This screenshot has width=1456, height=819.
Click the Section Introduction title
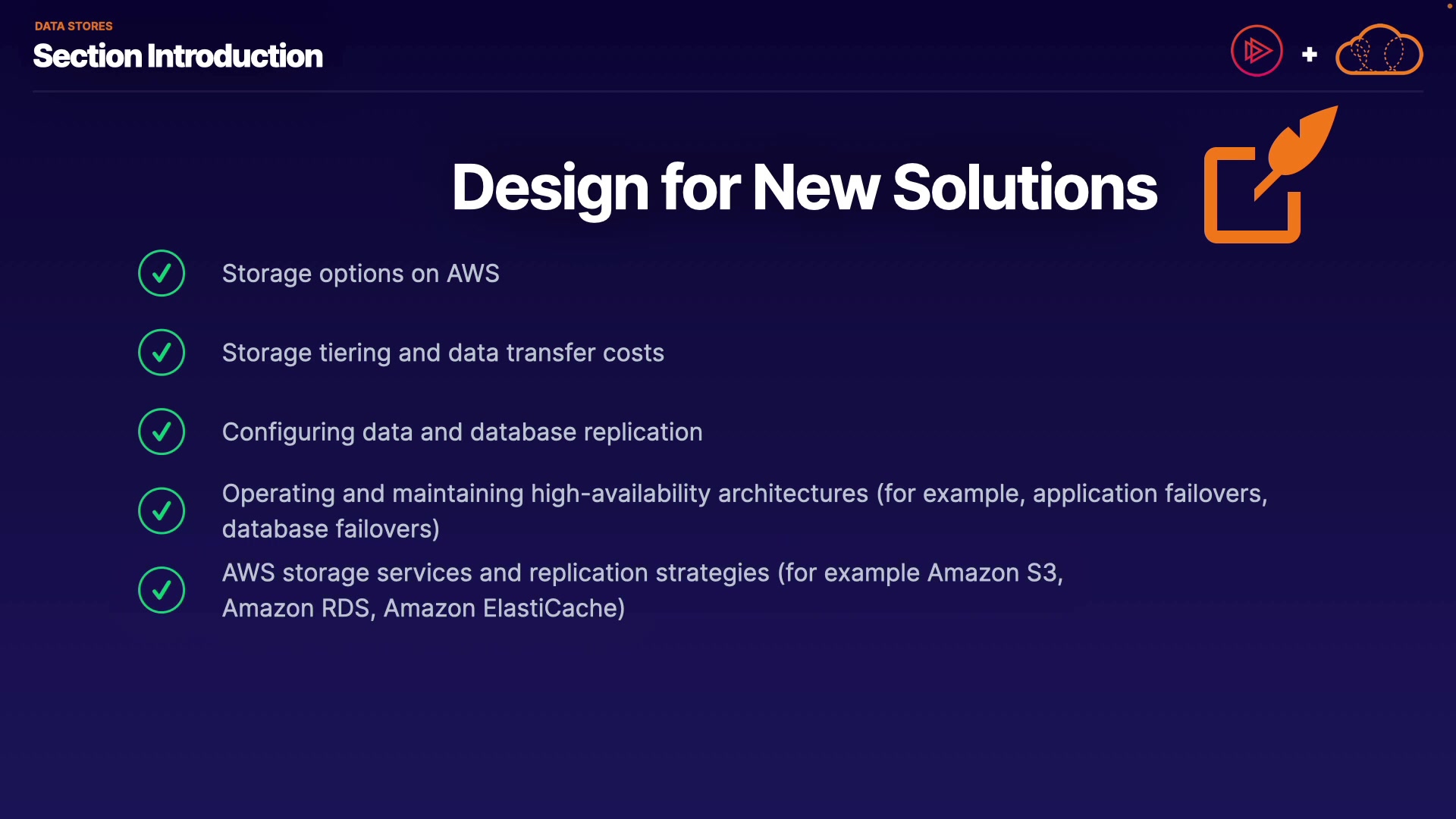[177, 56]
